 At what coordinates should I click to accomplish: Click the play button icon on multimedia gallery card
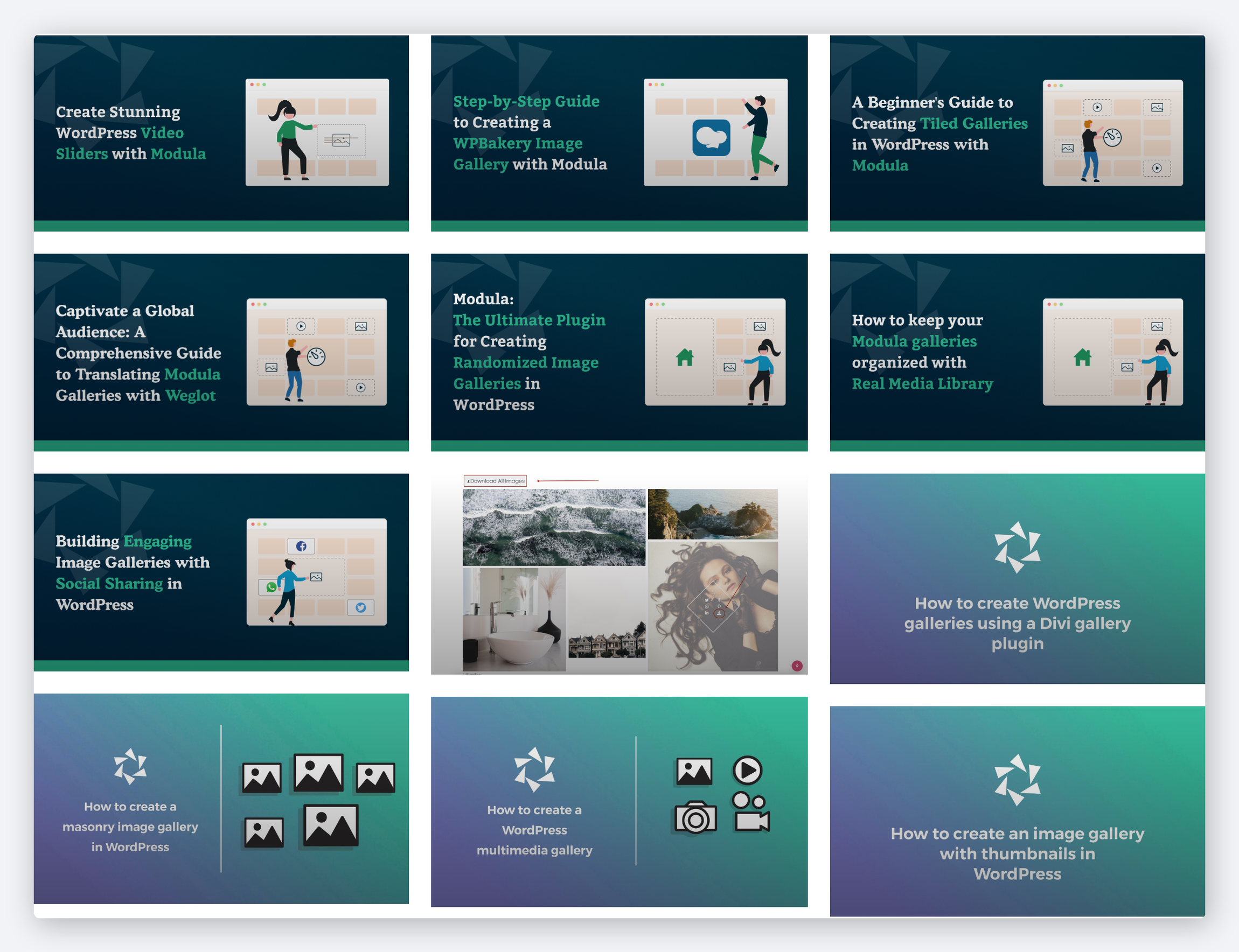pyautogui.click(x=747, y=770)
